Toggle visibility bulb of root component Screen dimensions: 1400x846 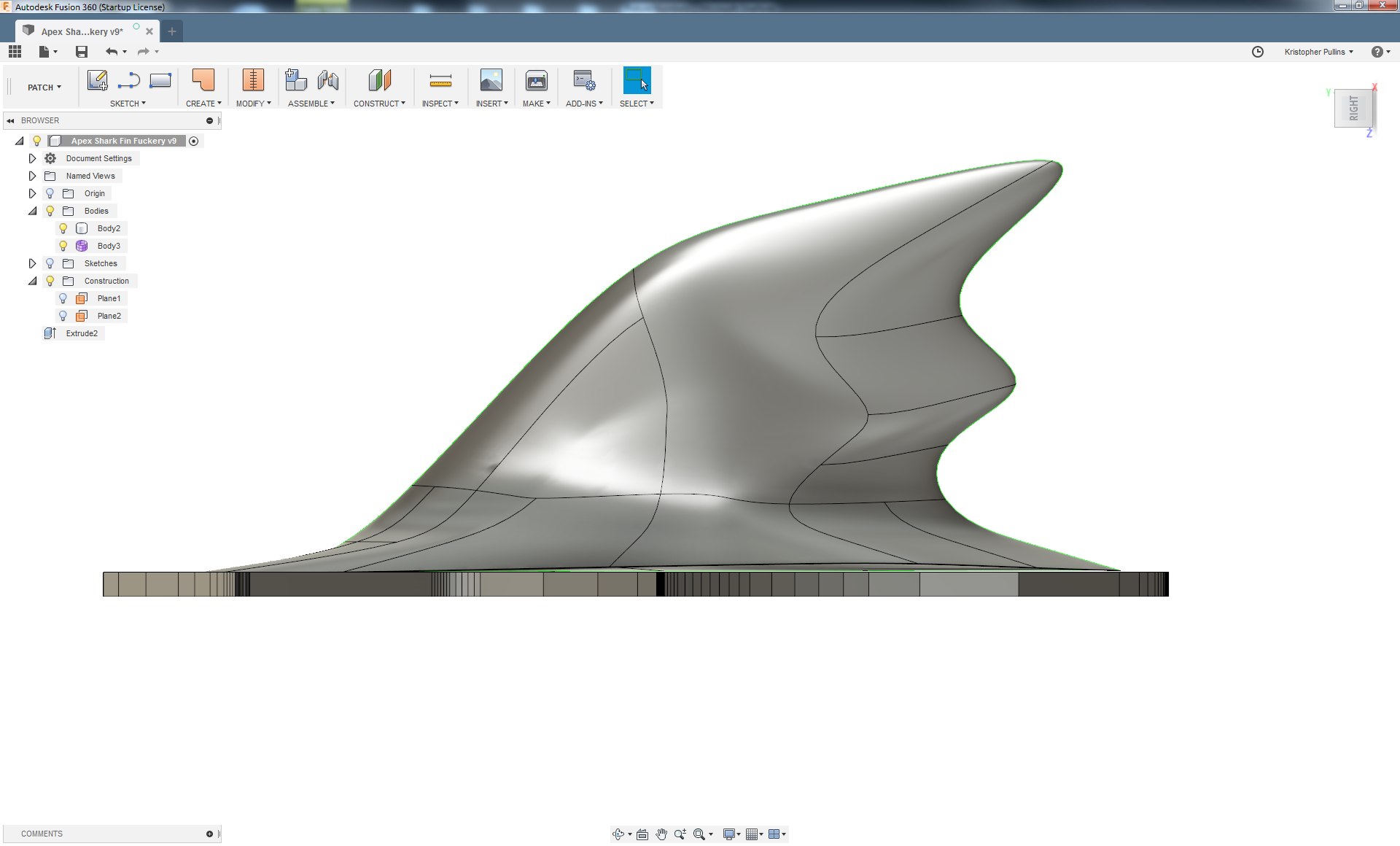pos(36,141)
